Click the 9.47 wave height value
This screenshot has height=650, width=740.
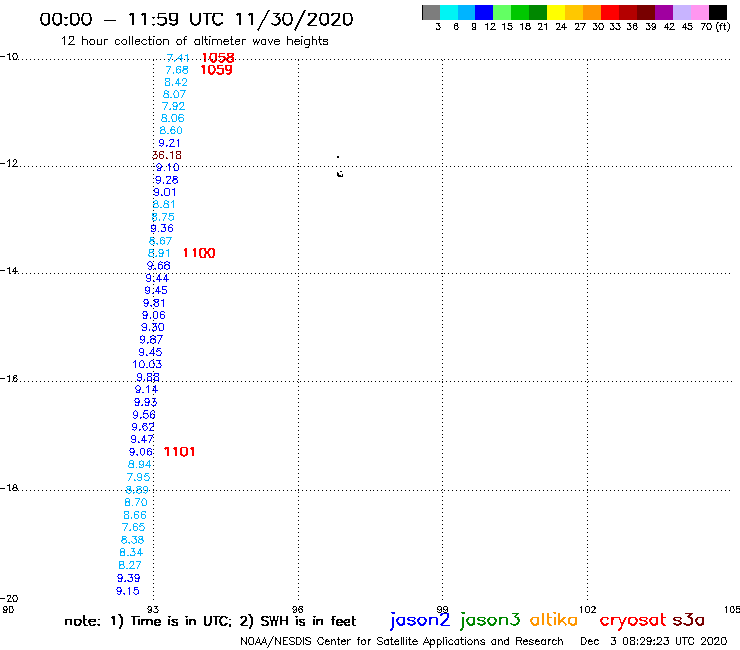tap(142, 439)
